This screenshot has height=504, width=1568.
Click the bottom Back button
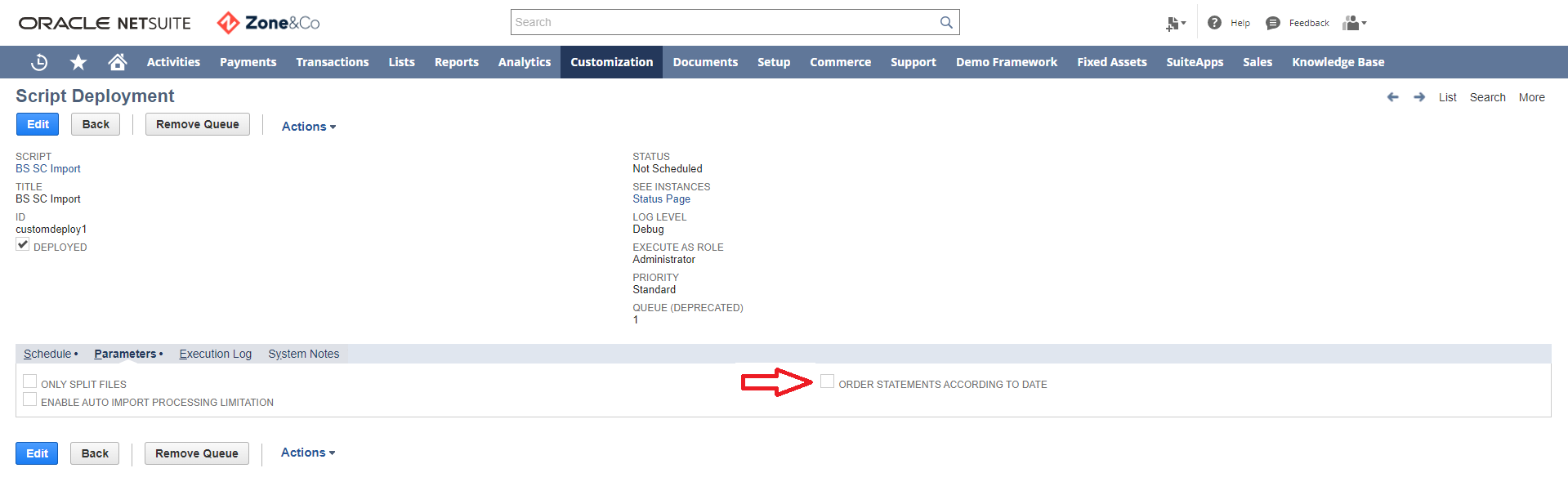[95, 453]
